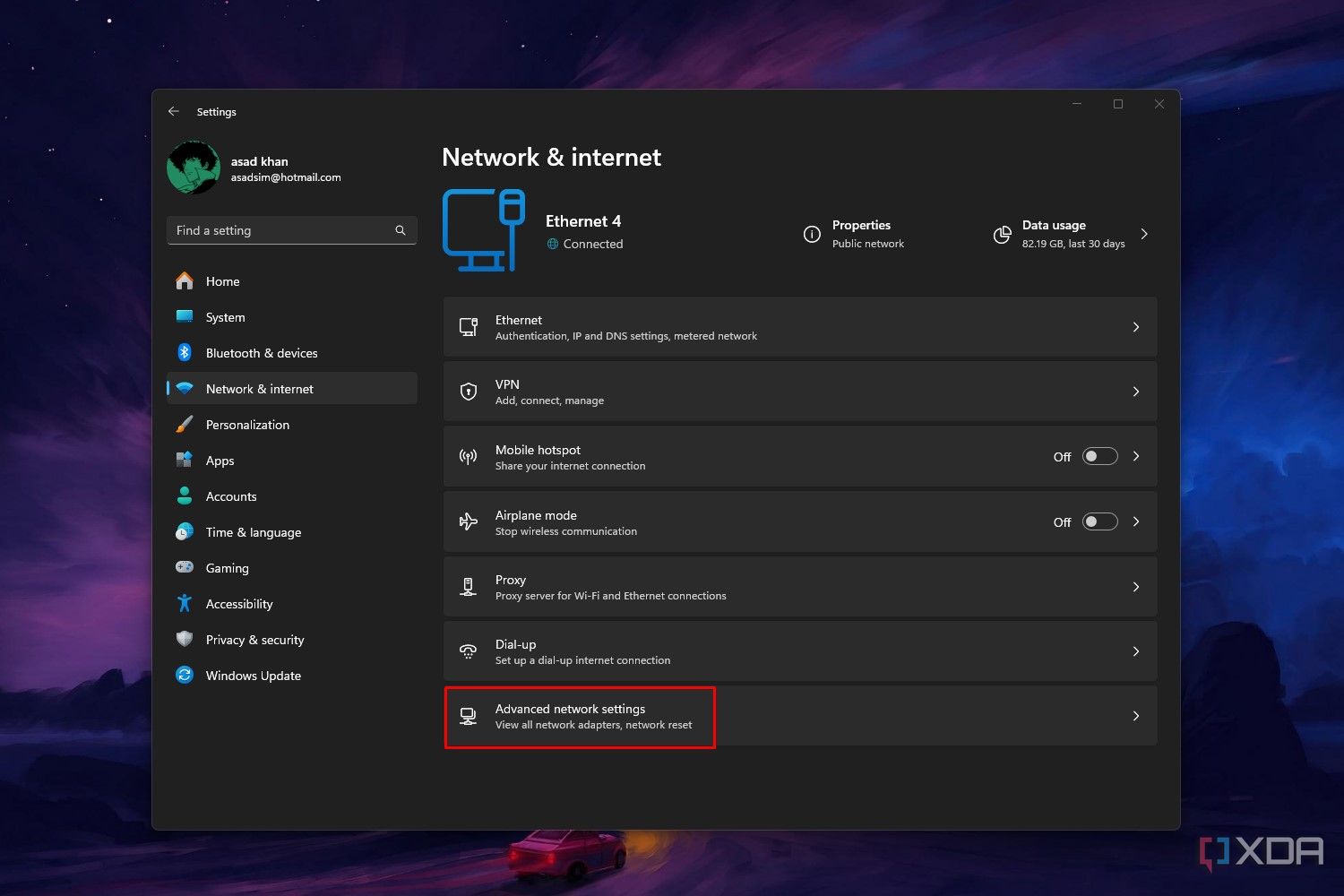Expand Data usage with its chevron
Screen dimensions: 1344x896
1144,234
